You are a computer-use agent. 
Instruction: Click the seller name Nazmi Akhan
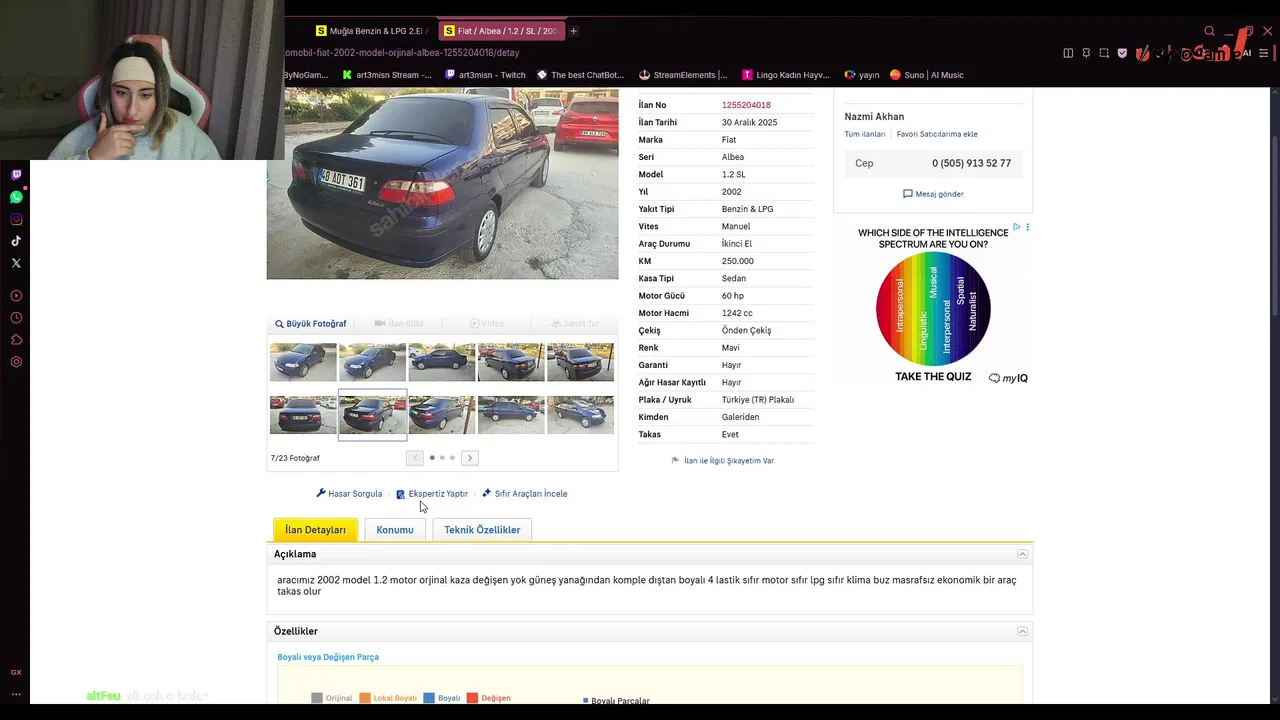(874, 117)
